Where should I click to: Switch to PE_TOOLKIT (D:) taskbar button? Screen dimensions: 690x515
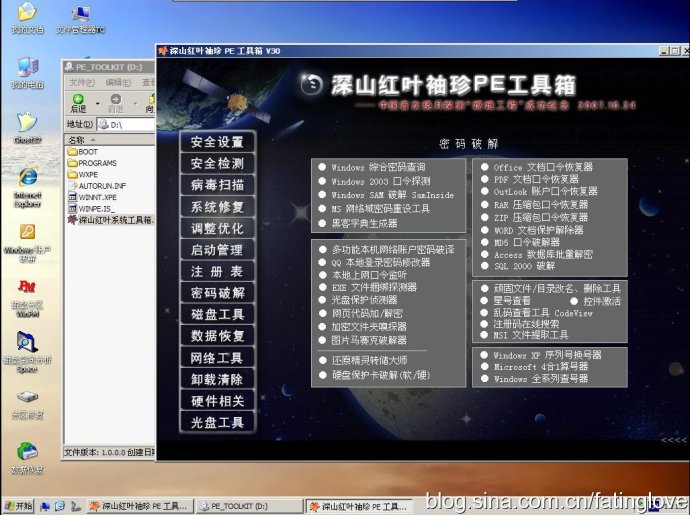[249, 507]
